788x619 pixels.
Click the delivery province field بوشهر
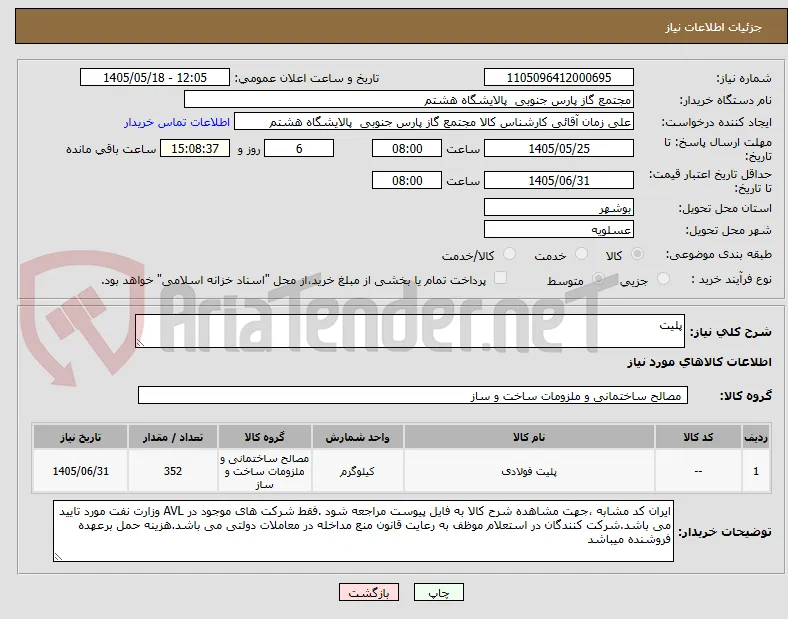click(559, 208)
